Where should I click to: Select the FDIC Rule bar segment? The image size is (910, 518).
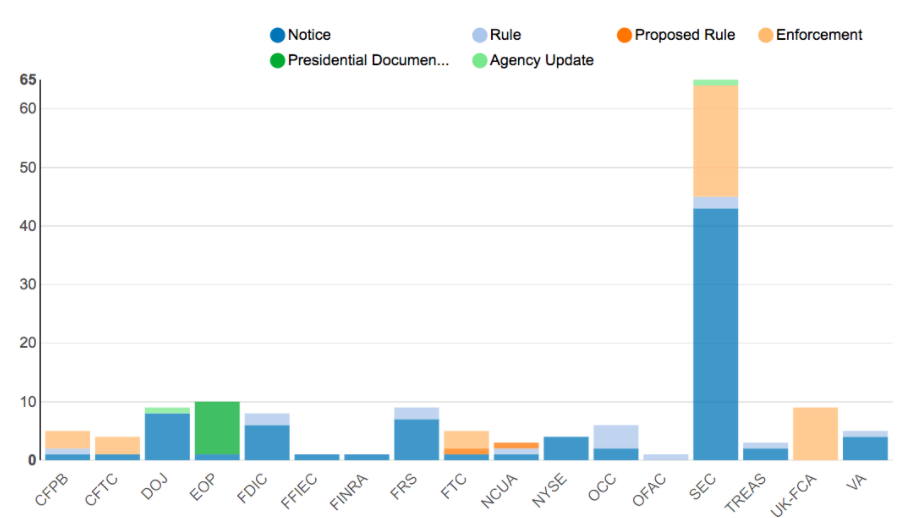tap(267, 419)
